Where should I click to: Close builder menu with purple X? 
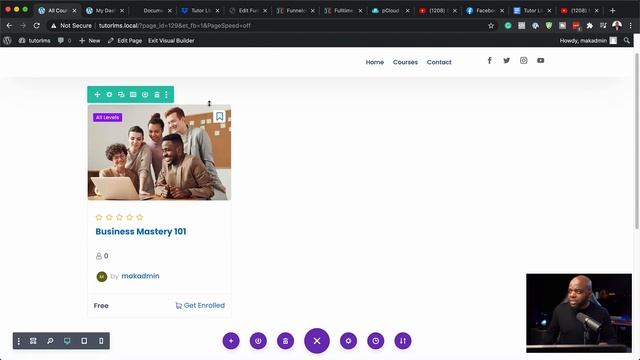coord(317,340)
